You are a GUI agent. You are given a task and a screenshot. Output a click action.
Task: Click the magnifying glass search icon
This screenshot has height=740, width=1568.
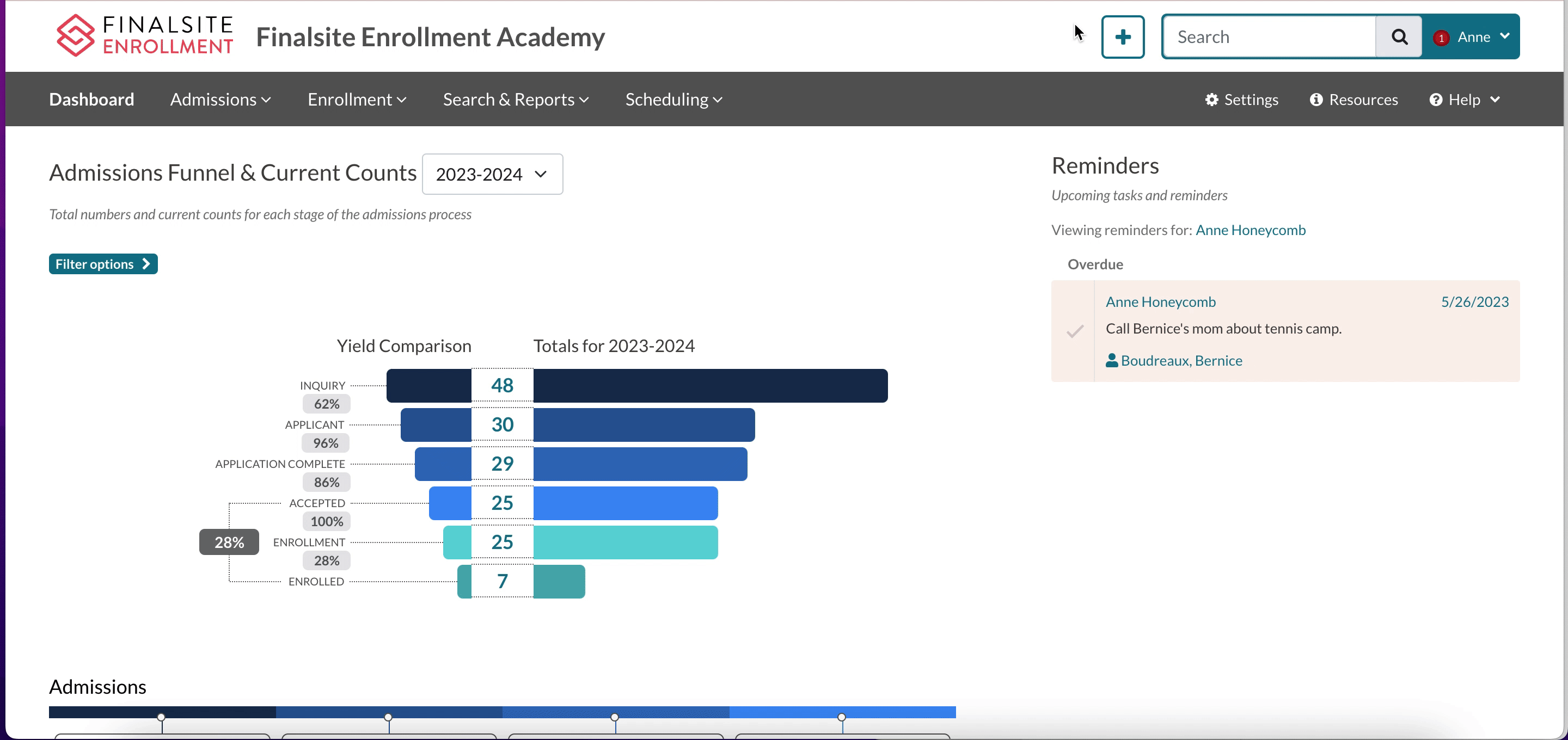click(1399, 37)
